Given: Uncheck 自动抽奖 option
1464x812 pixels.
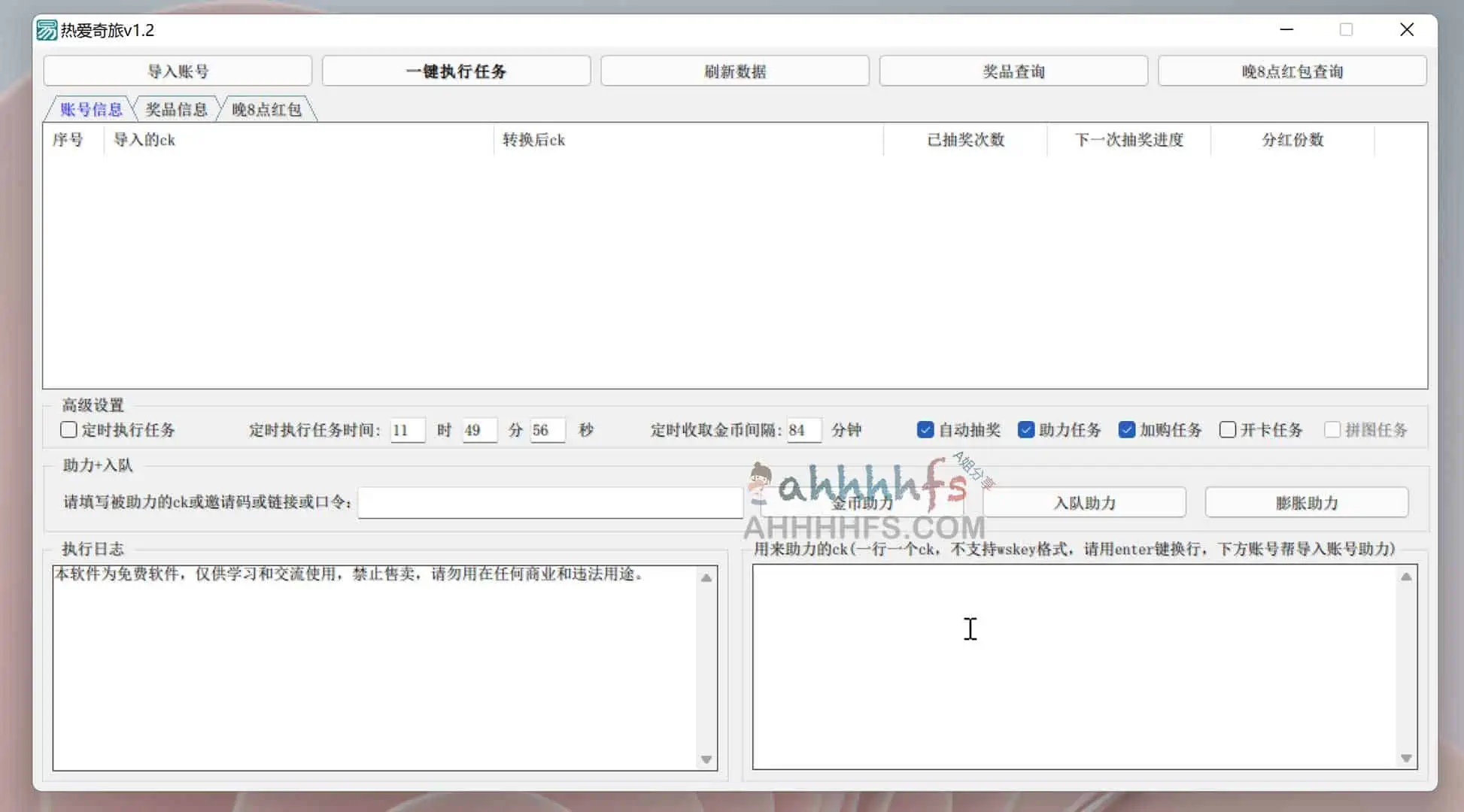Looking at the screenshot, I should click(925, 430).
